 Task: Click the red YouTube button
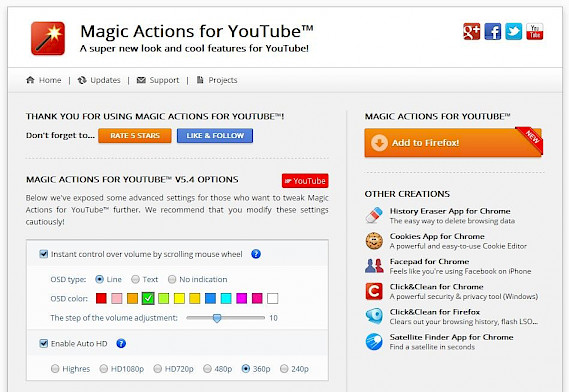pos(305,181)
